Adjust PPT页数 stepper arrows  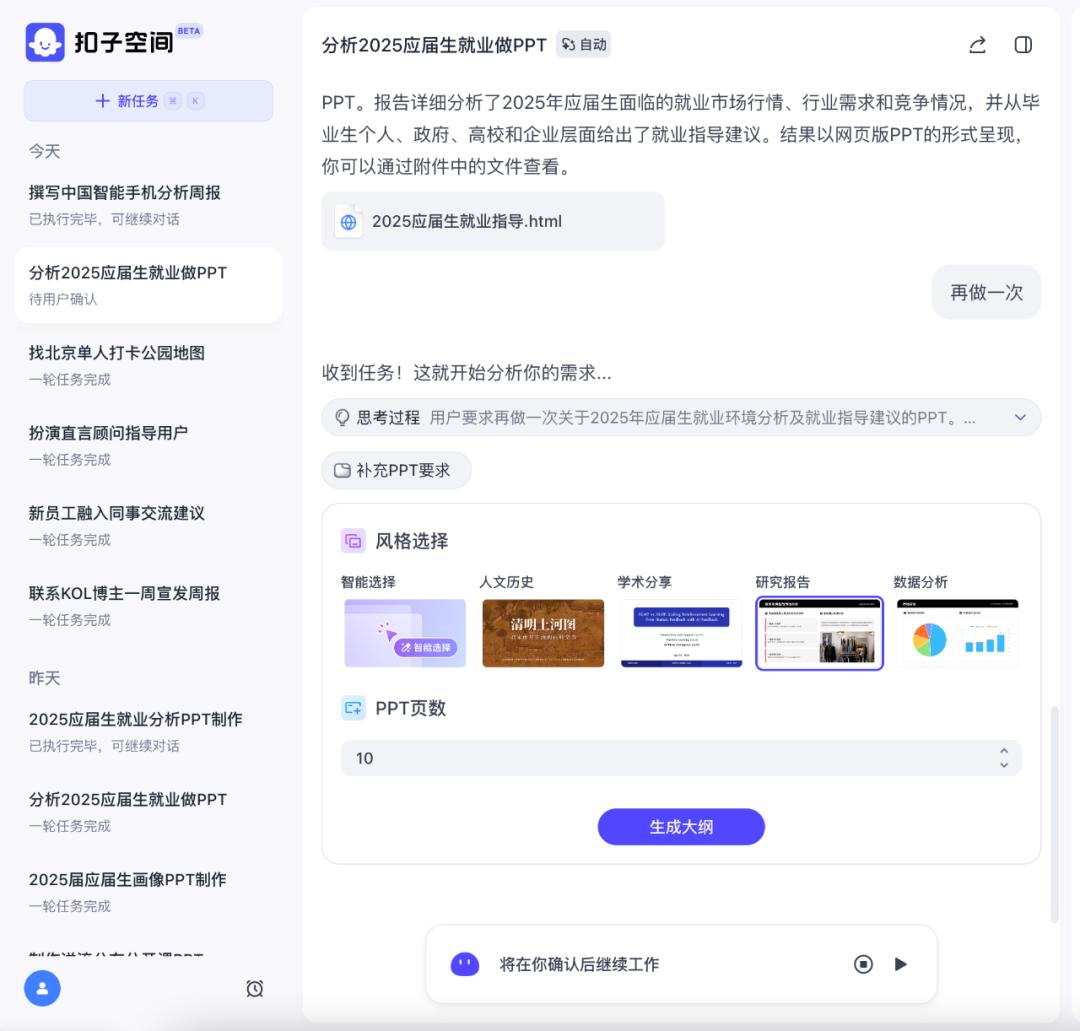[x=1003, y=758]
